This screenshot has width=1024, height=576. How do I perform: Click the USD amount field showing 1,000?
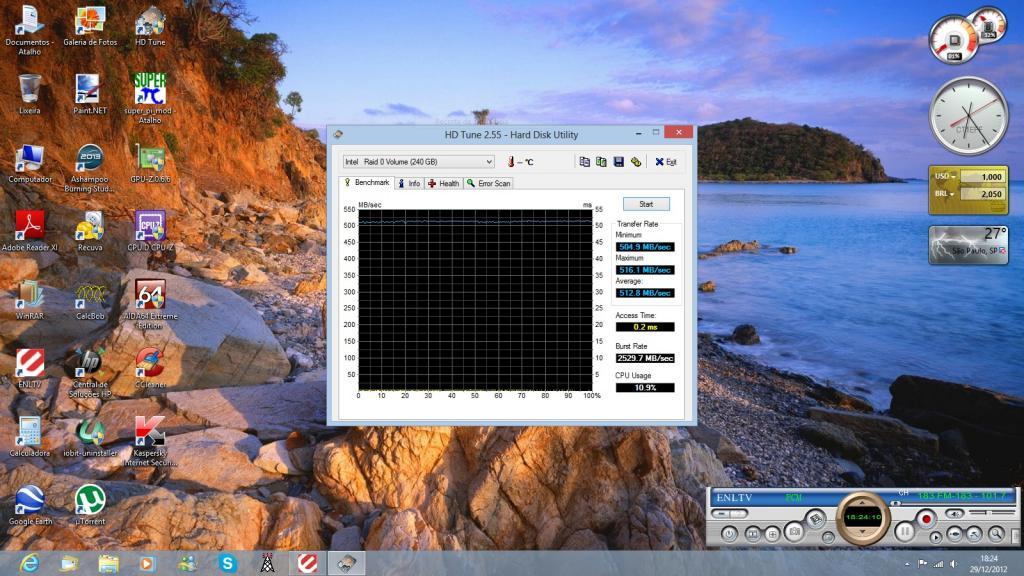coord(983,176)
